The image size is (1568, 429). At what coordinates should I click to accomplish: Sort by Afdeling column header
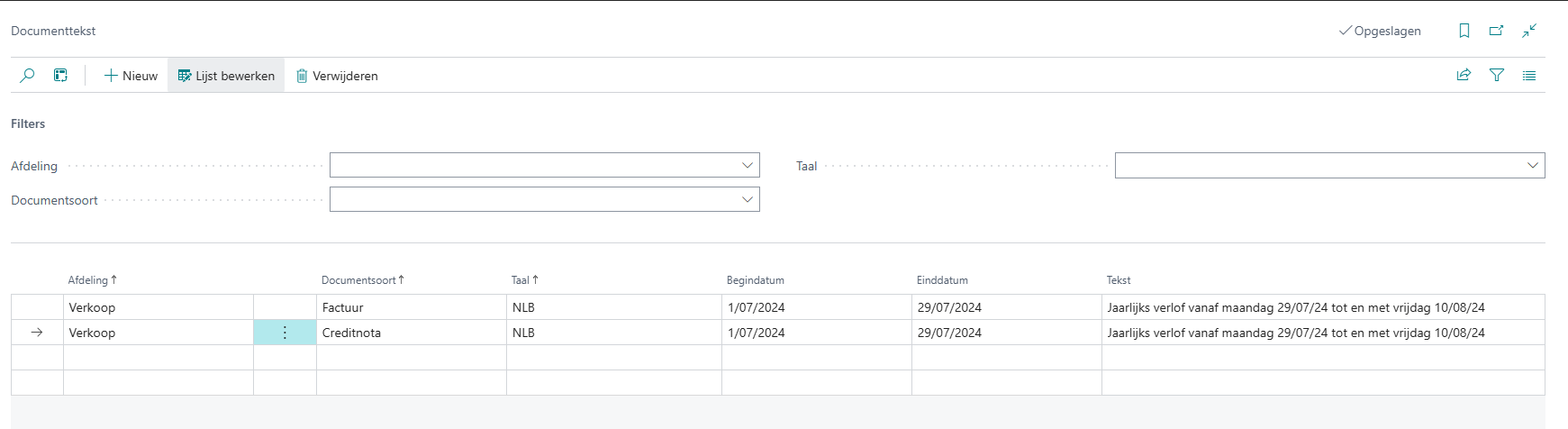pyautogui.click(x=88, y=280)
